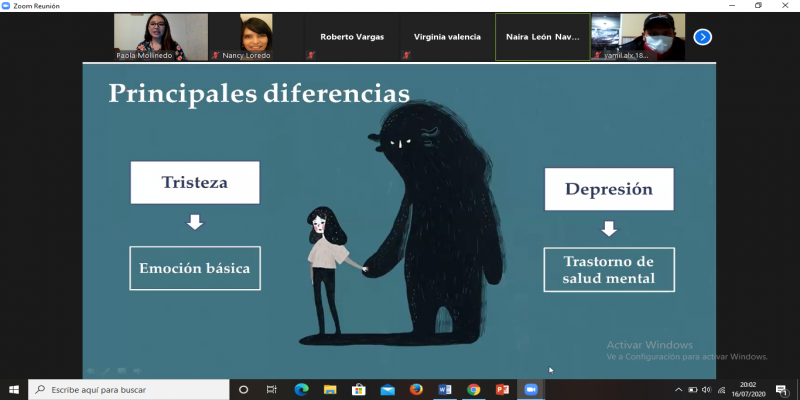Click Virginia valencia's muted microphone icon

pos(406,55)
